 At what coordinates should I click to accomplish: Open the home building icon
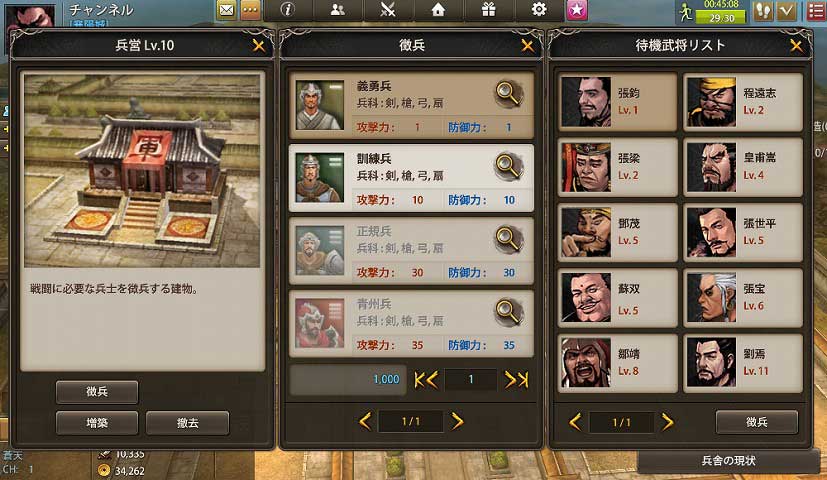tap(438, 9)
